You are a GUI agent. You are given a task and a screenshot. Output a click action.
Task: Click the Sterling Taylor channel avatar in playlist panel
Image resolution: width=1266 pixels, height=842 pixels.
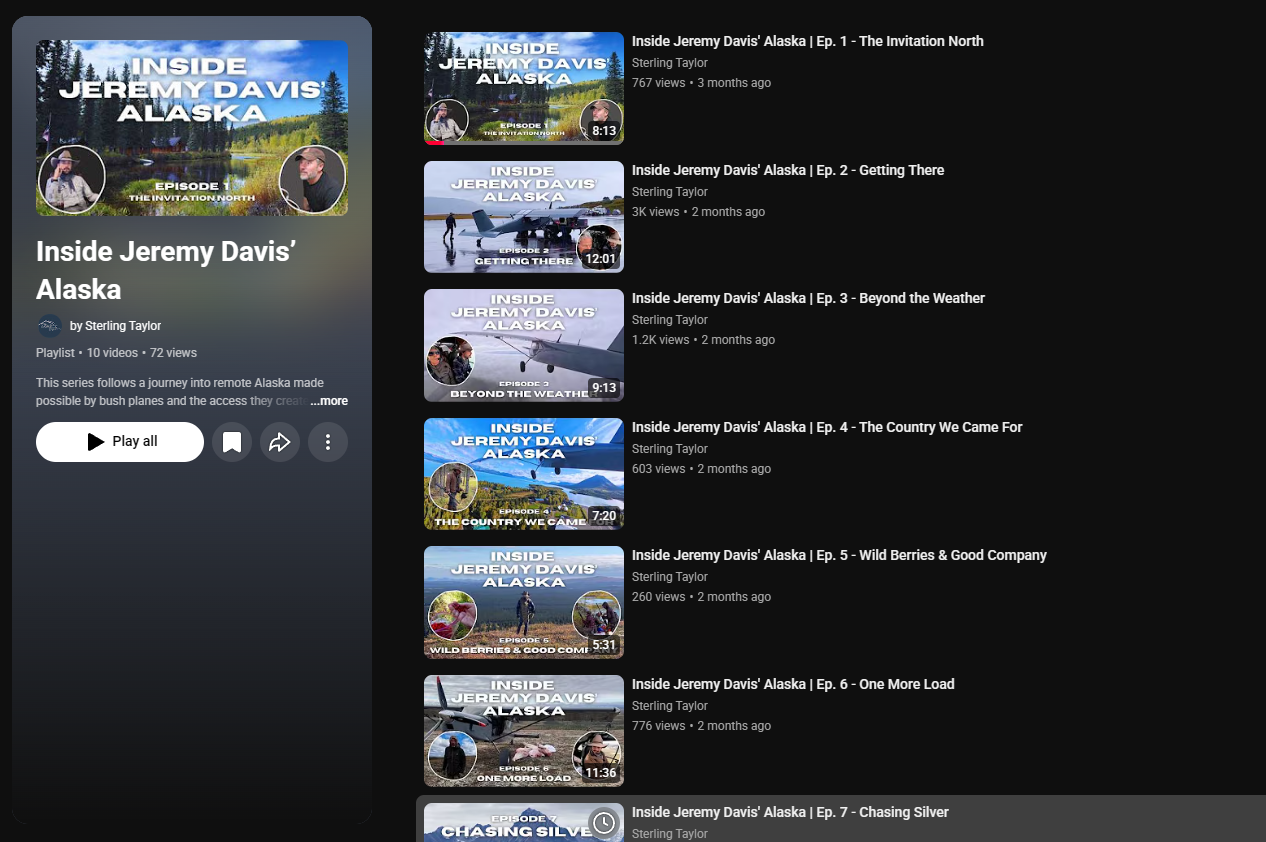tap(49, 326)
